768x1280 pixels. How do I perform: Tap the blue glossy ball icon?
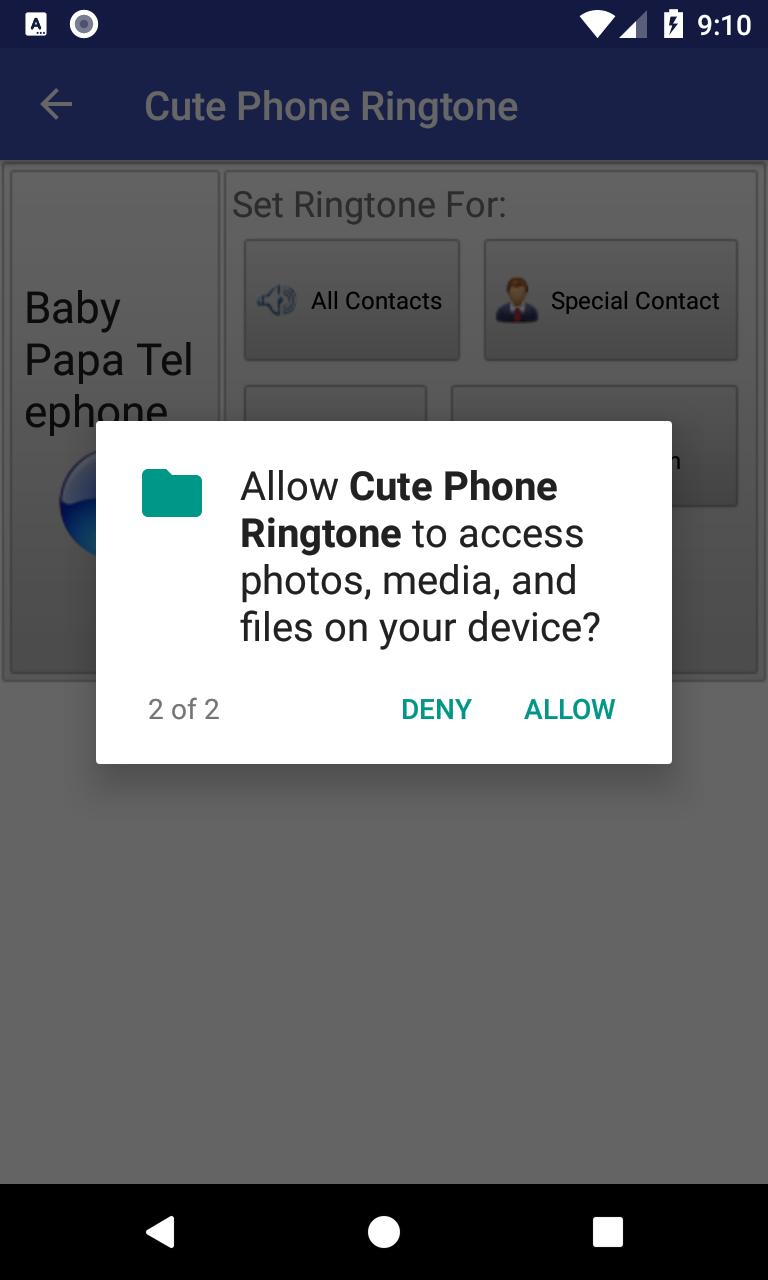coord(78,502)
